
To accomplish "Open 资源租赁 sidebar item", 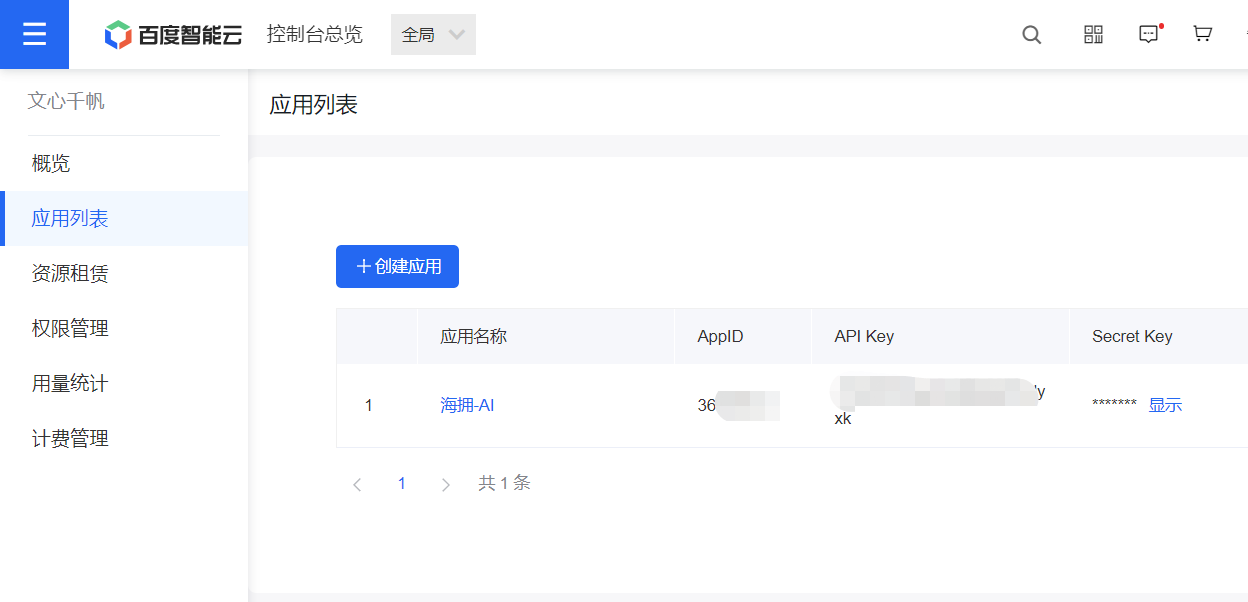I will (70, 274).
